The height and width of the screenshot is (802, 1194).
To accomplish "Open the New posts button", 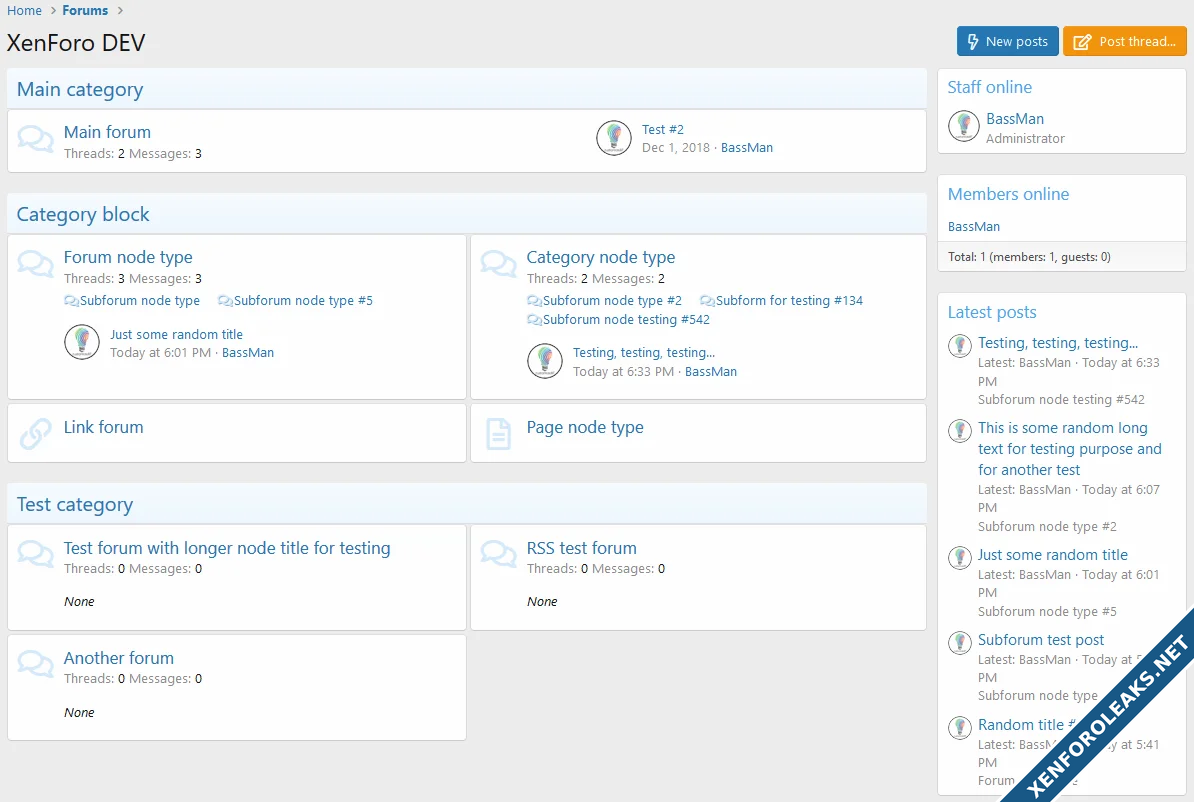I will pos(1007,41).
